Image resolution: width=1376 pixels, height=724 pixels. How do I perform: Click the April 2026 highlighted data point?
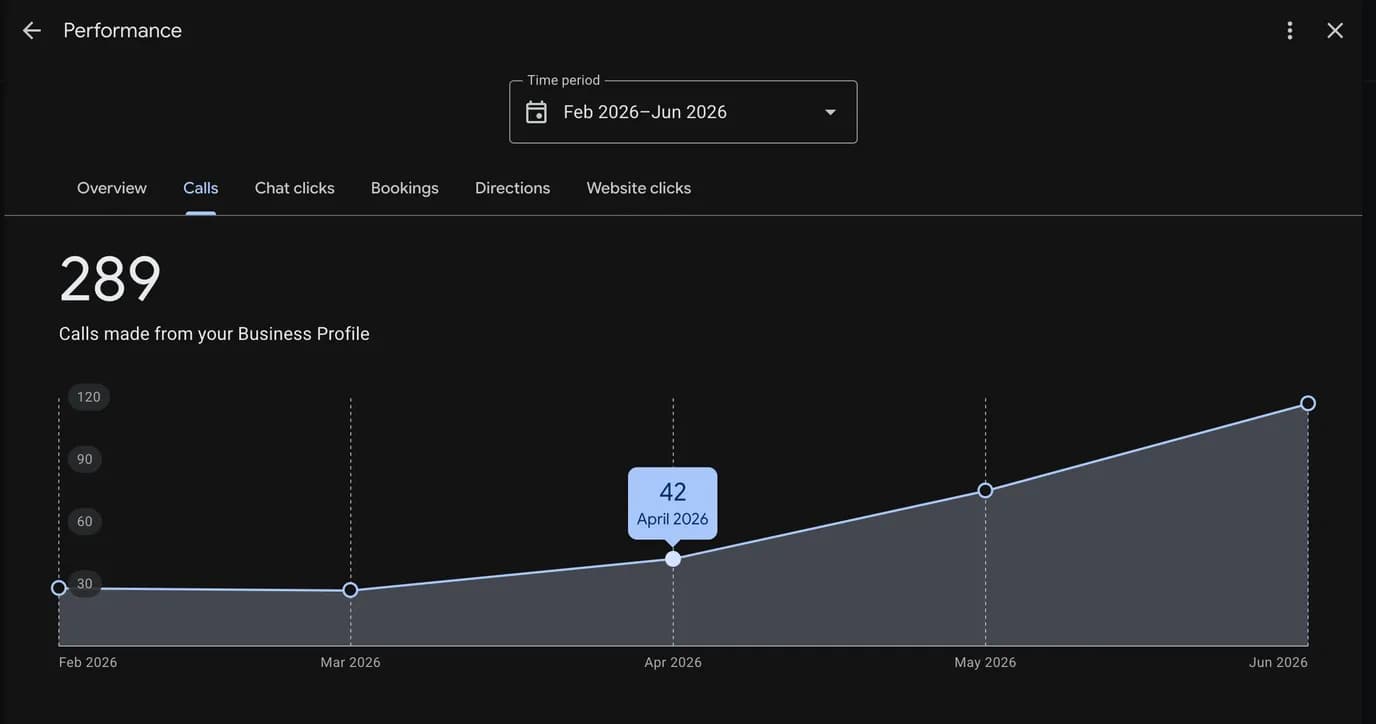[x=673, y=559]
